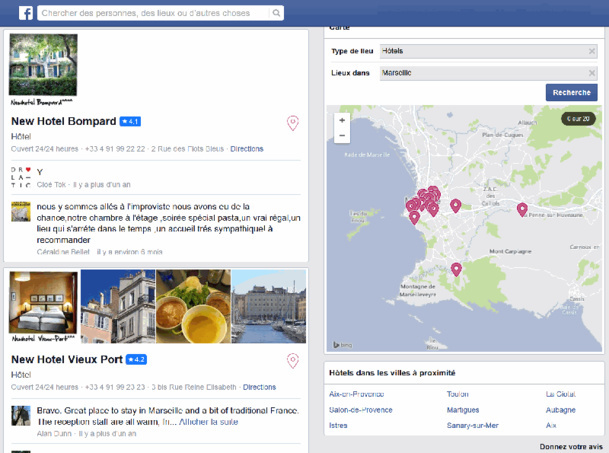
Task: Open La Ciotat nearby hotels link
Action: (560, 394)
